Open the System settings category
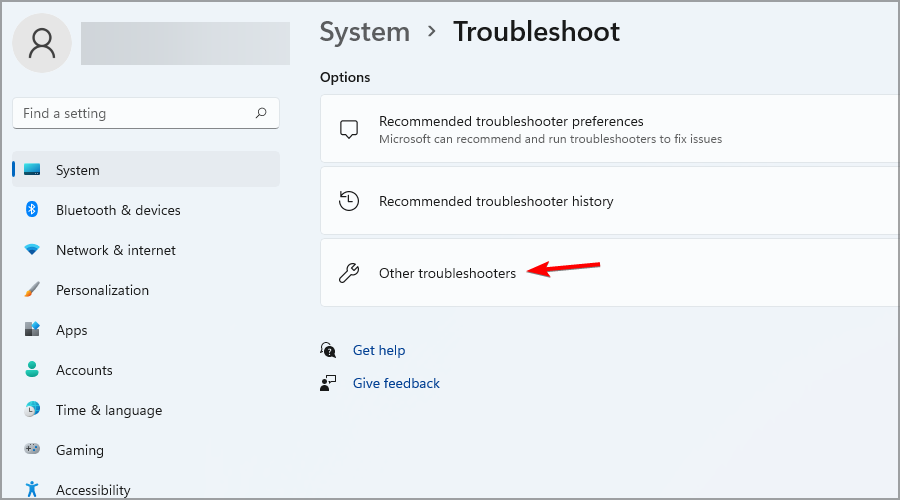Viewport: 900px width, 500px height. point(77,170)
